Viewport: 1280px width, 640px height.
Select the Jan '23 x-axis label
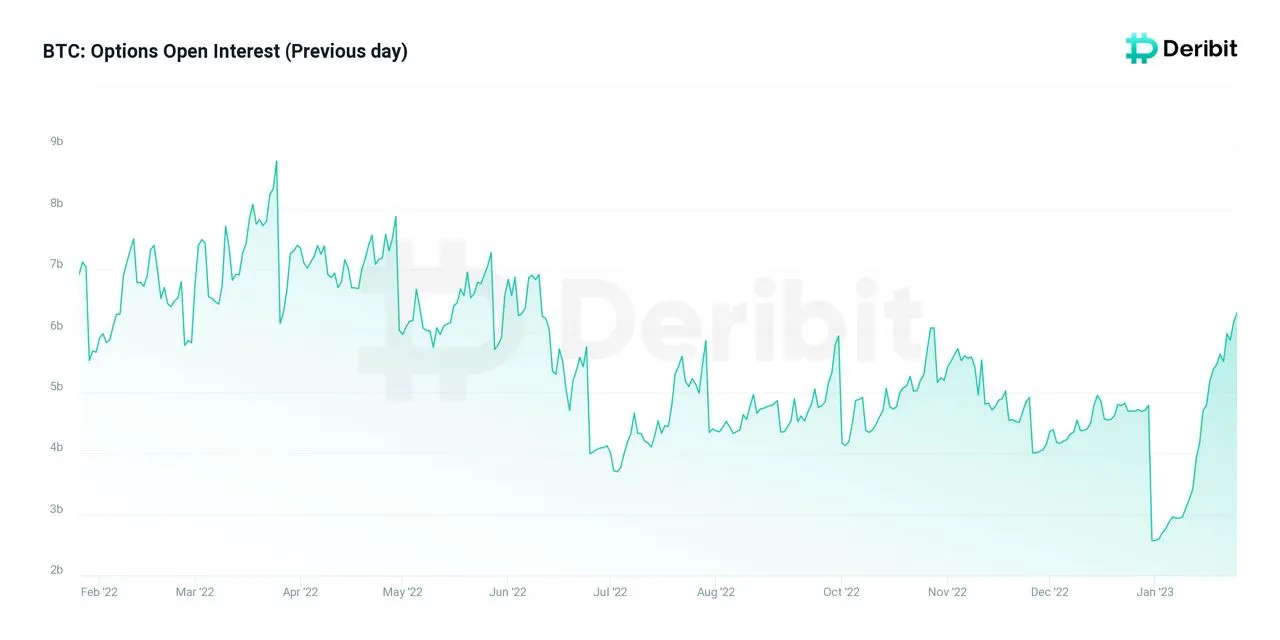coord(1155,592)
